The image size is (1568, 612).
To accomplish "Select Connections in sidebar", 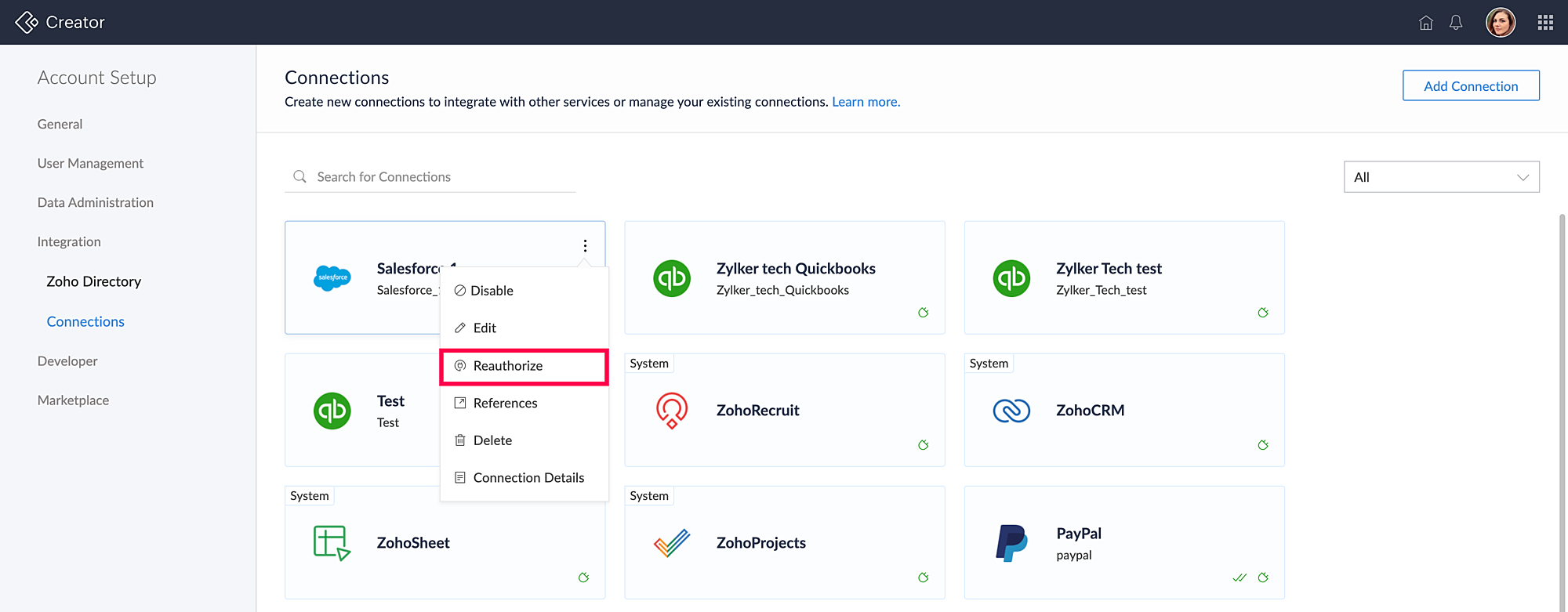I will pos(85,321).
